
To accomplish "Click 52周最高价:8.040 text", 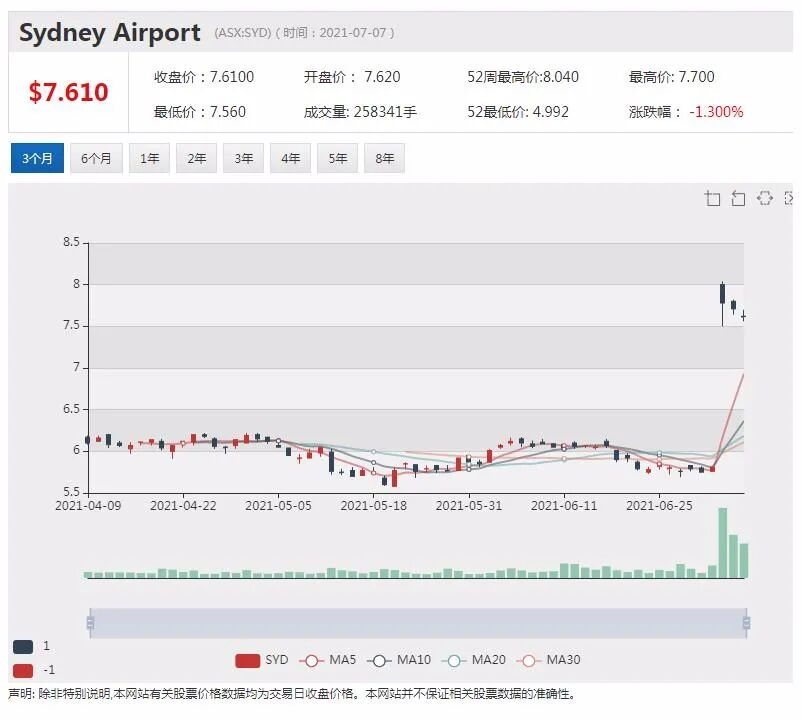I will 523,77.
